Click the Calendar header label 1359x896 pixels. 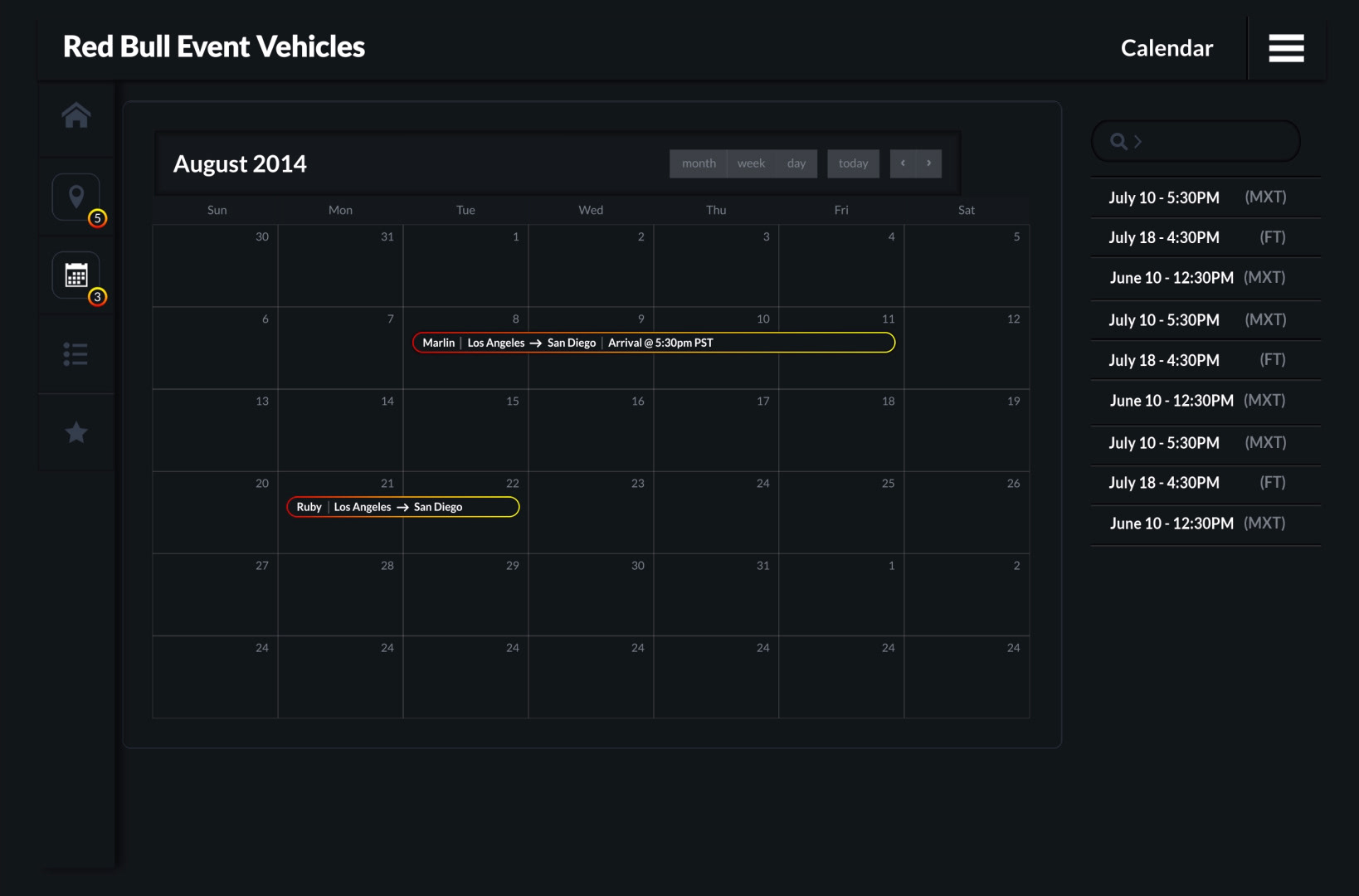pos(1167,48)
